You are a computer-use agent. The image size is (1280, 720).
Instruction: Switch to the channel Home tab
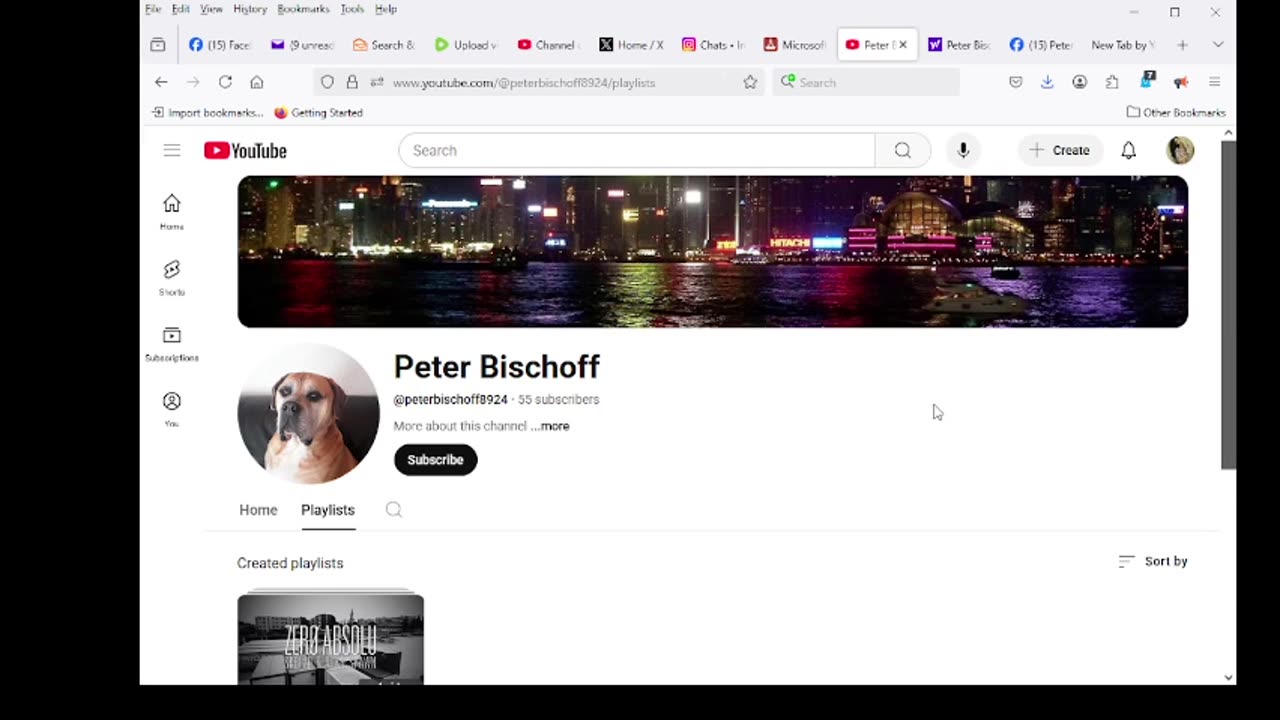pos(258,510)
